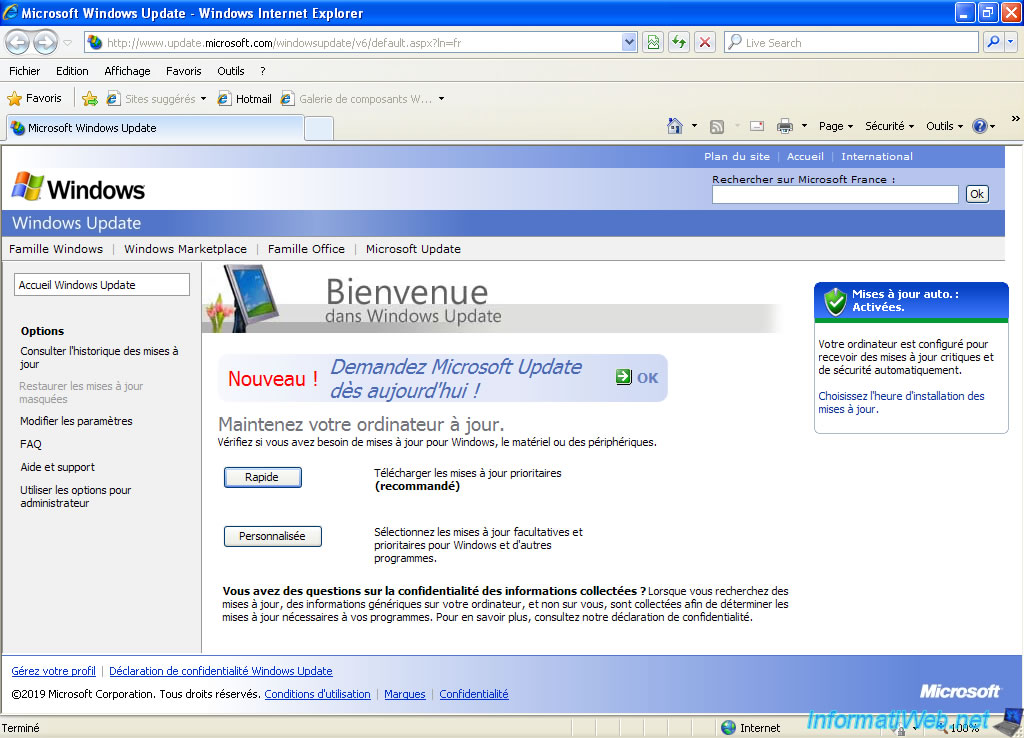Open the Famille Windows navigation link
This screenshot has width=1024, height=738.
click(56, 249)
